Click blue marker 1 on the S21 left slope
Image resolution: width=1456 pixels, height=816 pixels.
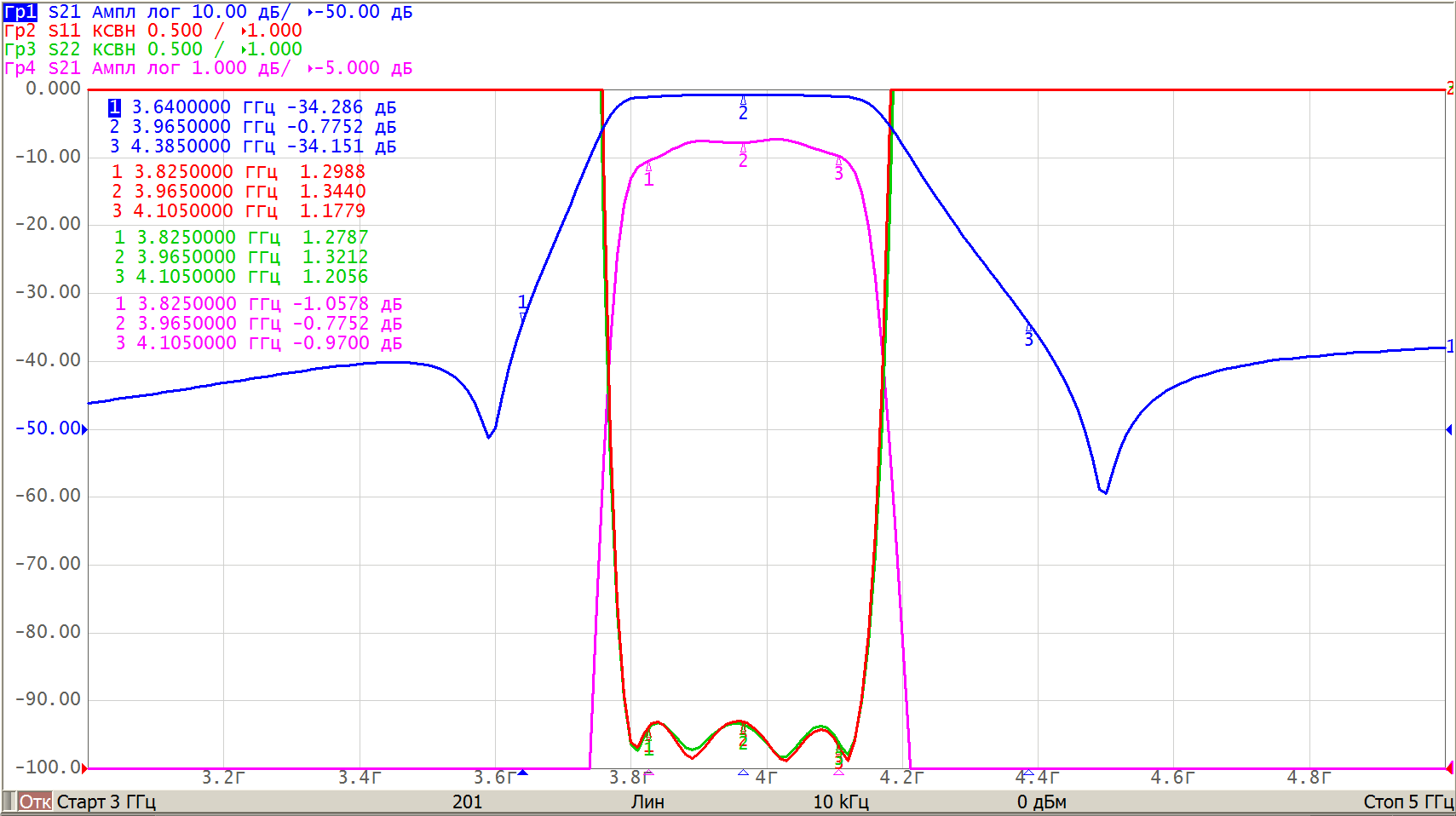coord(522,307)
